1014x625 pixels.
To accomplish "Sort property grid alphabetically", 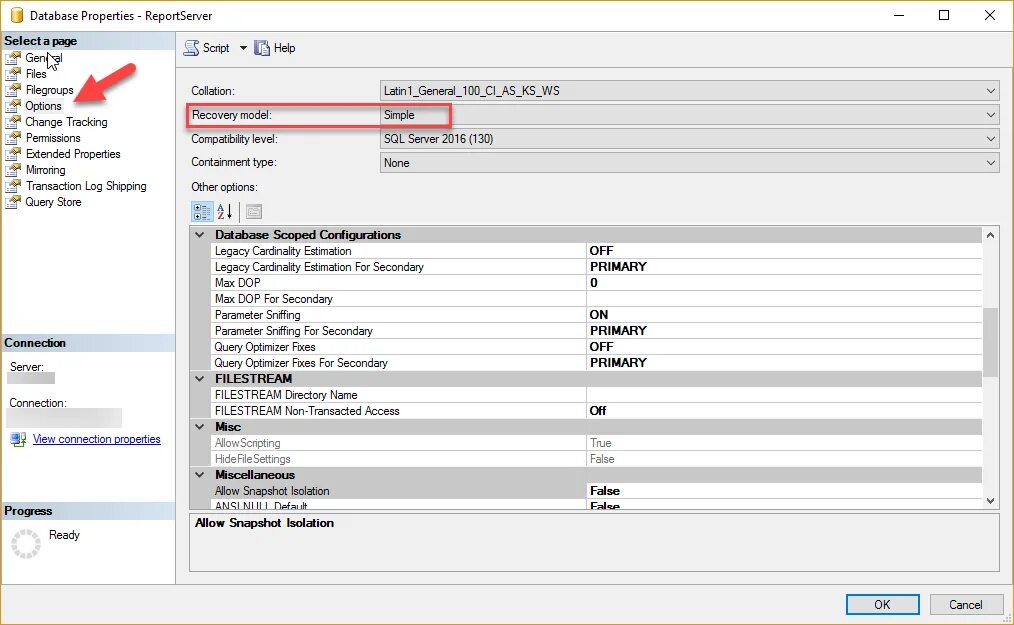I will coord(224,212).
